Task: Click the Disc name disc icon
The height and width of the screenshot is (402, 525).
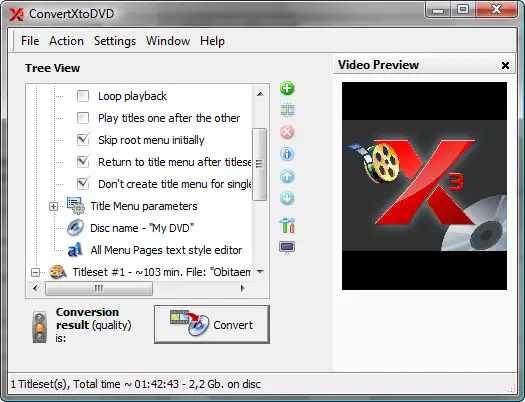Action: pos(75,228)
